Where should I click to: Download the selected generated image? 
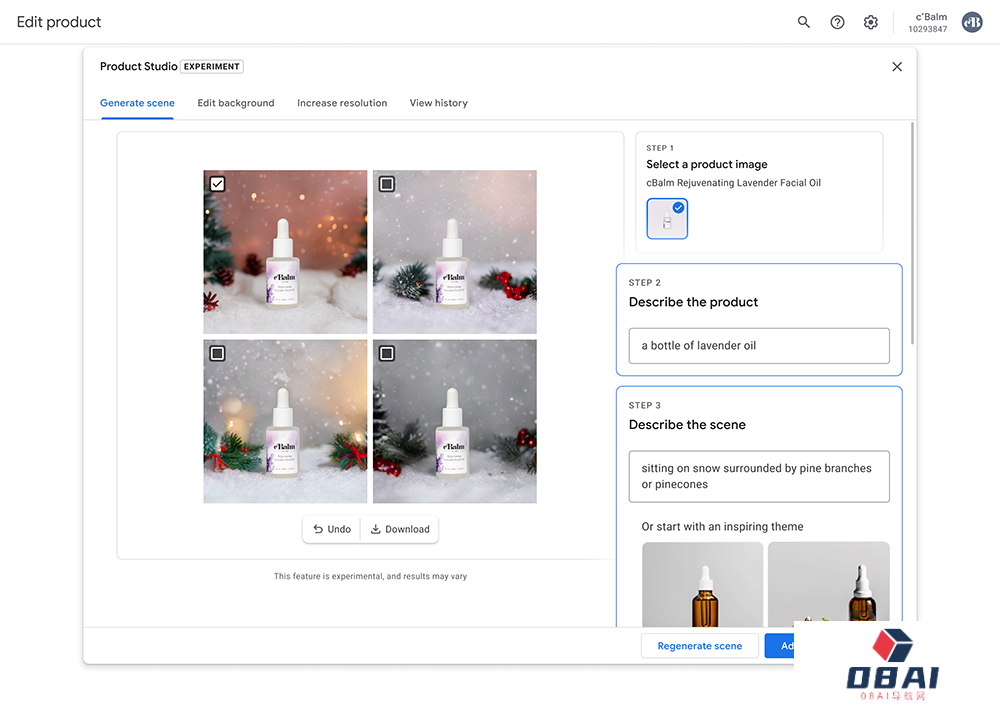[400, 529]
